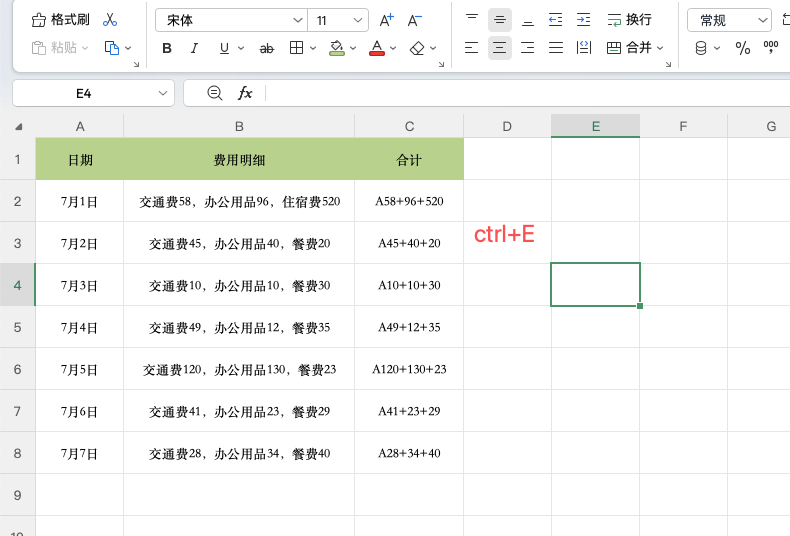Toggle Italic formatting

(x=194, y=48)
